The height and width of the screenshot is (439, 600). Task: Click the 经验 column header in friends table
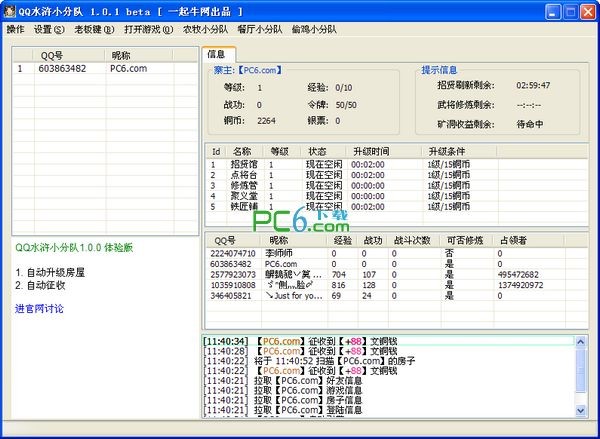point(342,241)
